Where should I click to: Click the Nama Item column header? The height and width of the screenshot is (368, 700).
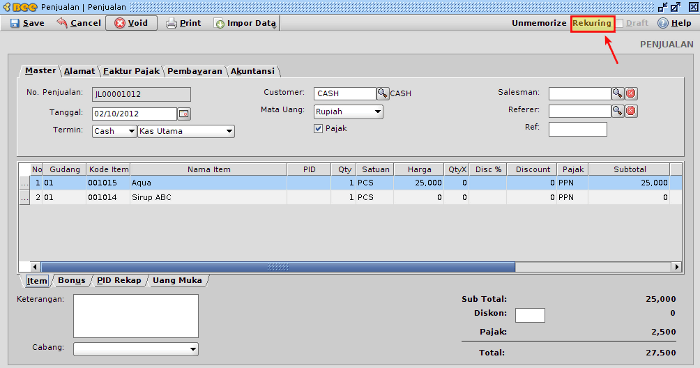[x=208, y=169]
